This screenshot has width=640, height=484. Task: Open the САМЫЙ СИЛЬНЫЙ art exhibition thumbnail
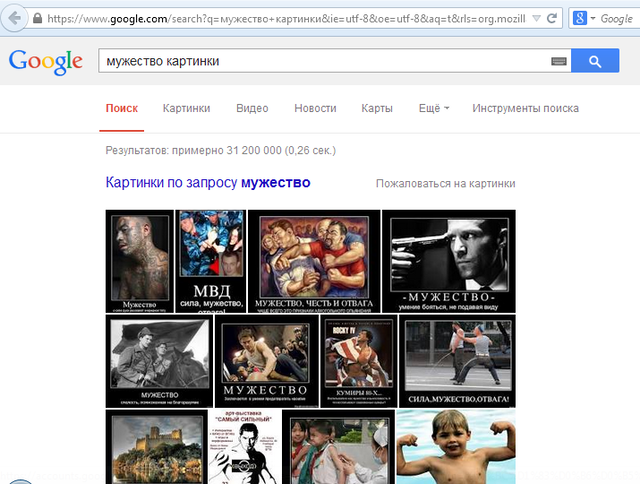pos(244,447)
